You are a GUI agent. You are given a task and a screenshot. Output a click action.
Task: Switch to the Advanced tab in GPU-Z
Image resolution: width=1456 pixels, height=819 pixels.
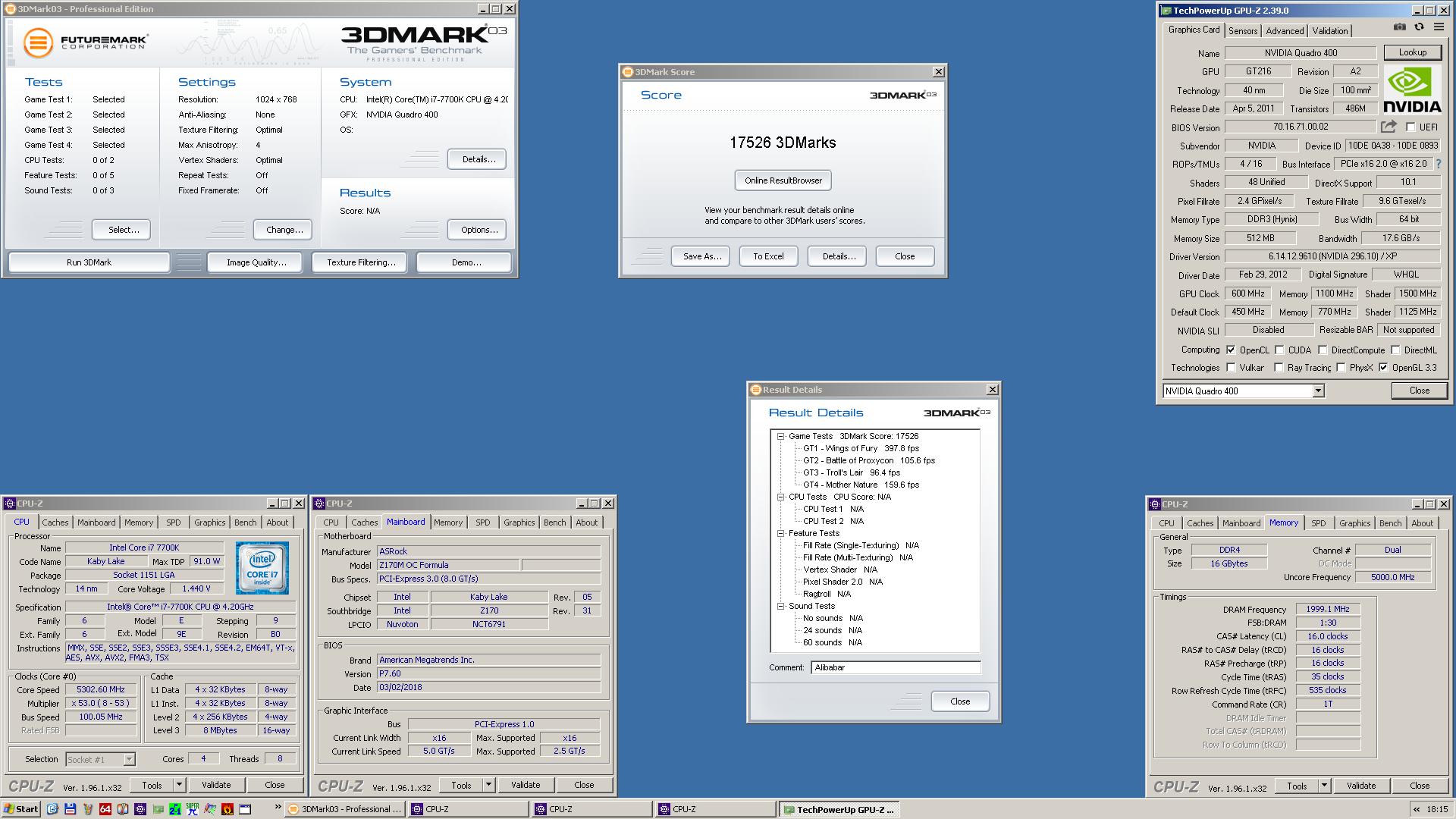[1285, 31]
